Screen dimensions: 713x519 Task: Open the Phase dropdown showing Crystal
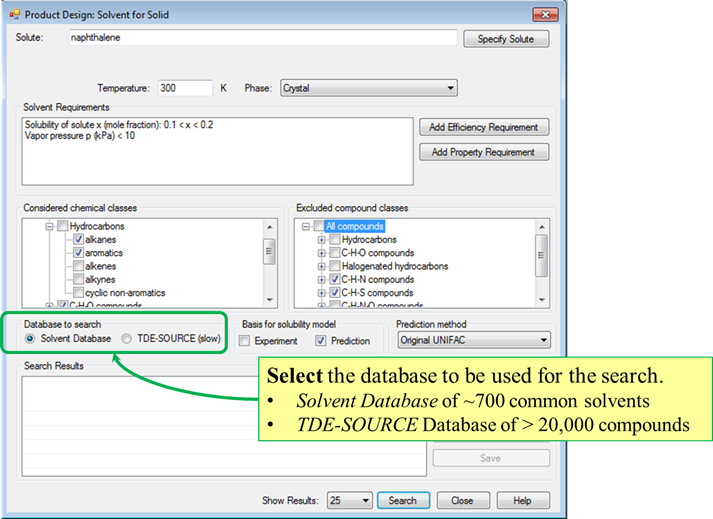[369, 88]
